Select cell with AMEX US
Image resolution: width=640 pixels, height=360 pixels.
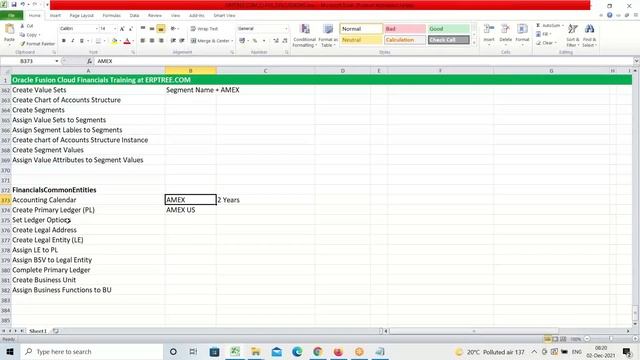tap(191, 210)
